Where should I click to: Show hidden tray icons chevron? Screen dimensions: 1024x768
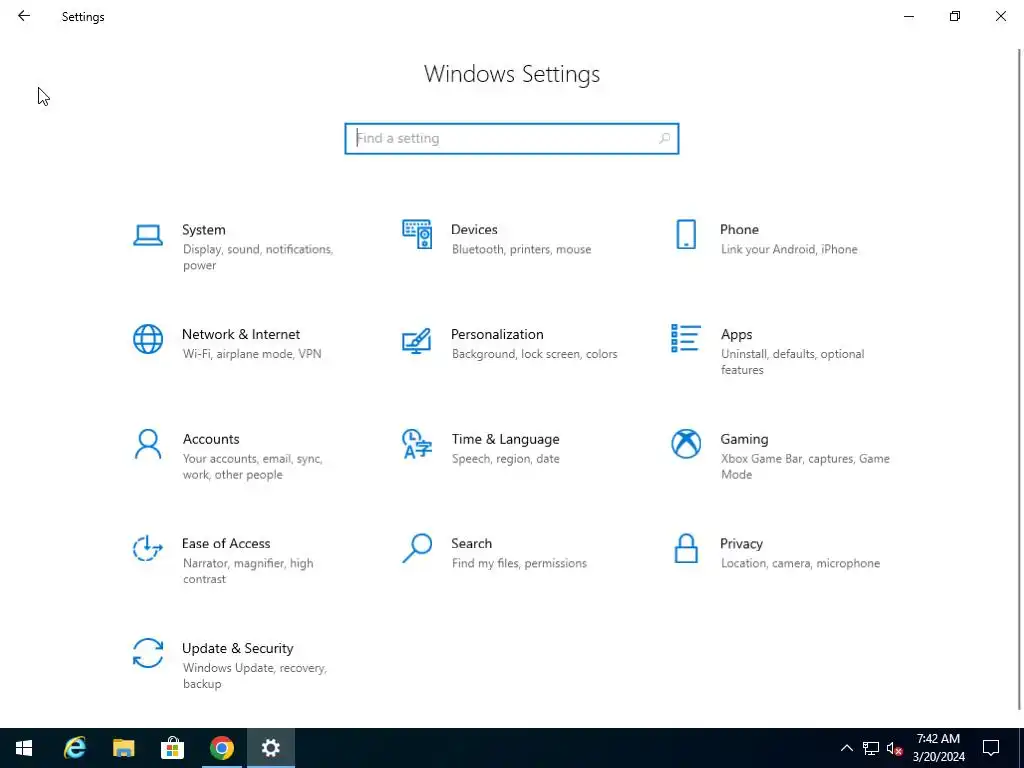click(x=846, y=748)
